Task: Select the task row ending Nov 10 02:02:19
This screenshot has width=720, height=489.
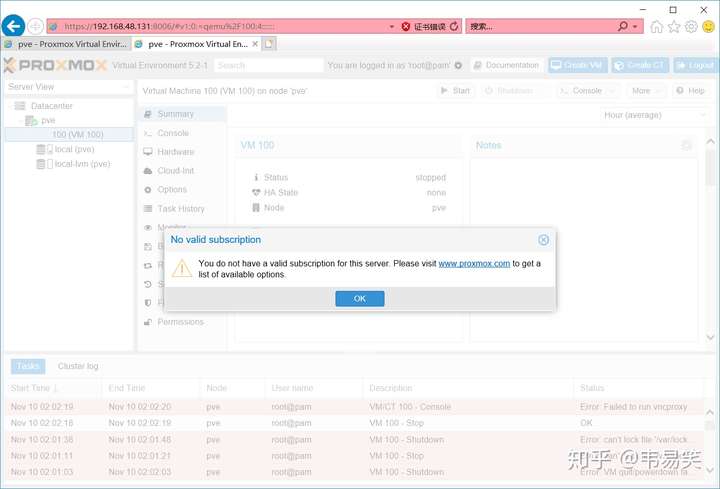Action: pos(354,423)
